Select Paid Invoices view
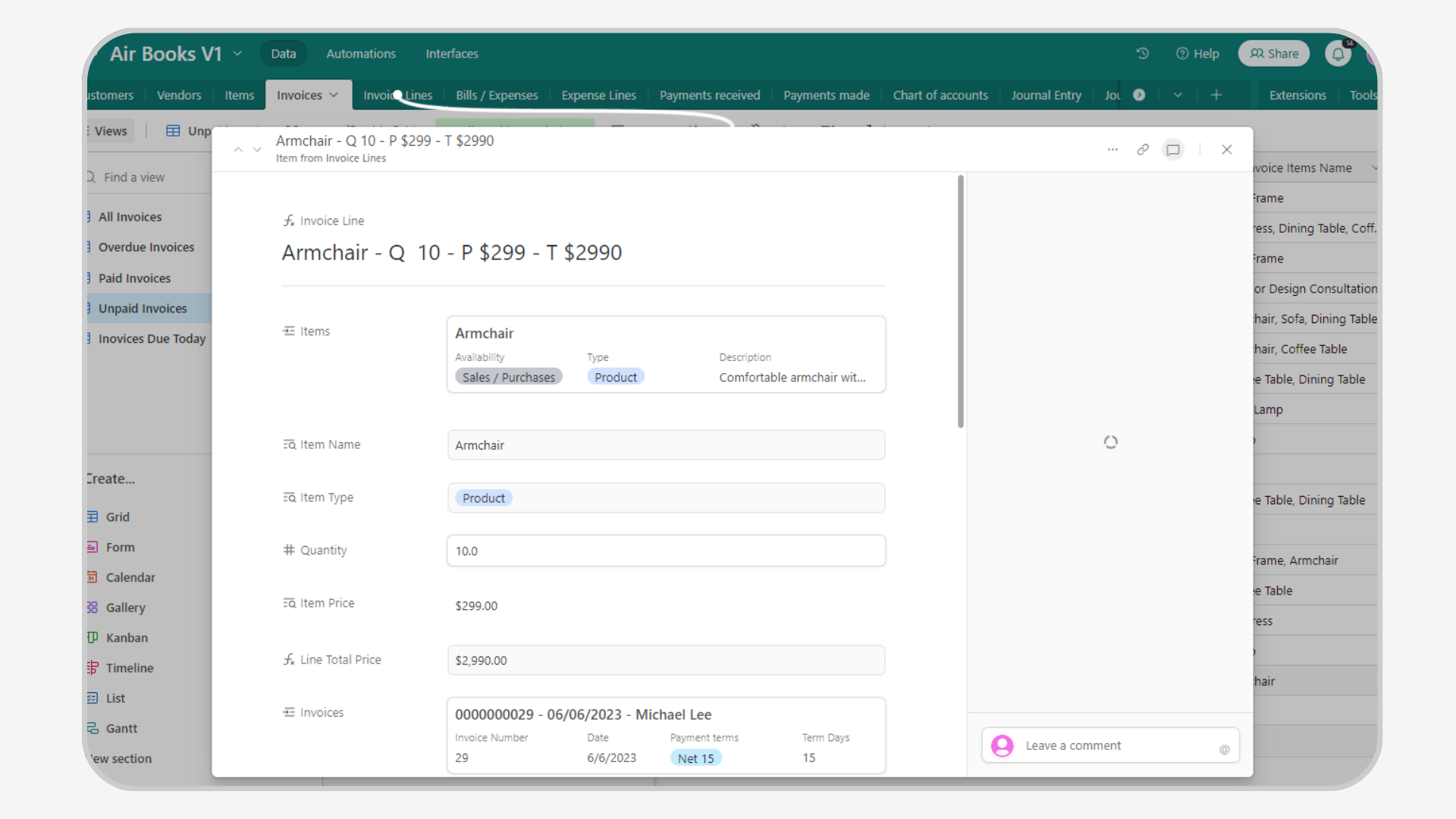 135,278
